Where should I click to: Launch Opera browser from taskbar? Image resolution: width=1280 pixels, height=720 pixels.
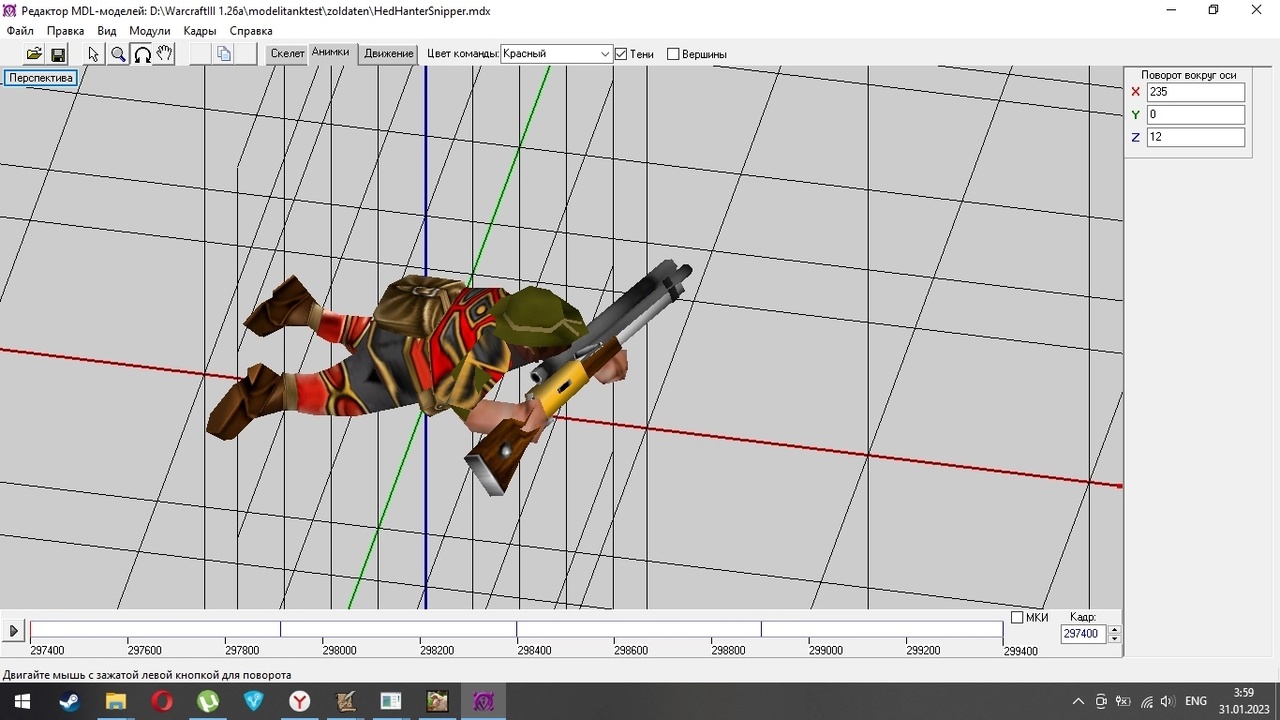click(x=162, y=701)
